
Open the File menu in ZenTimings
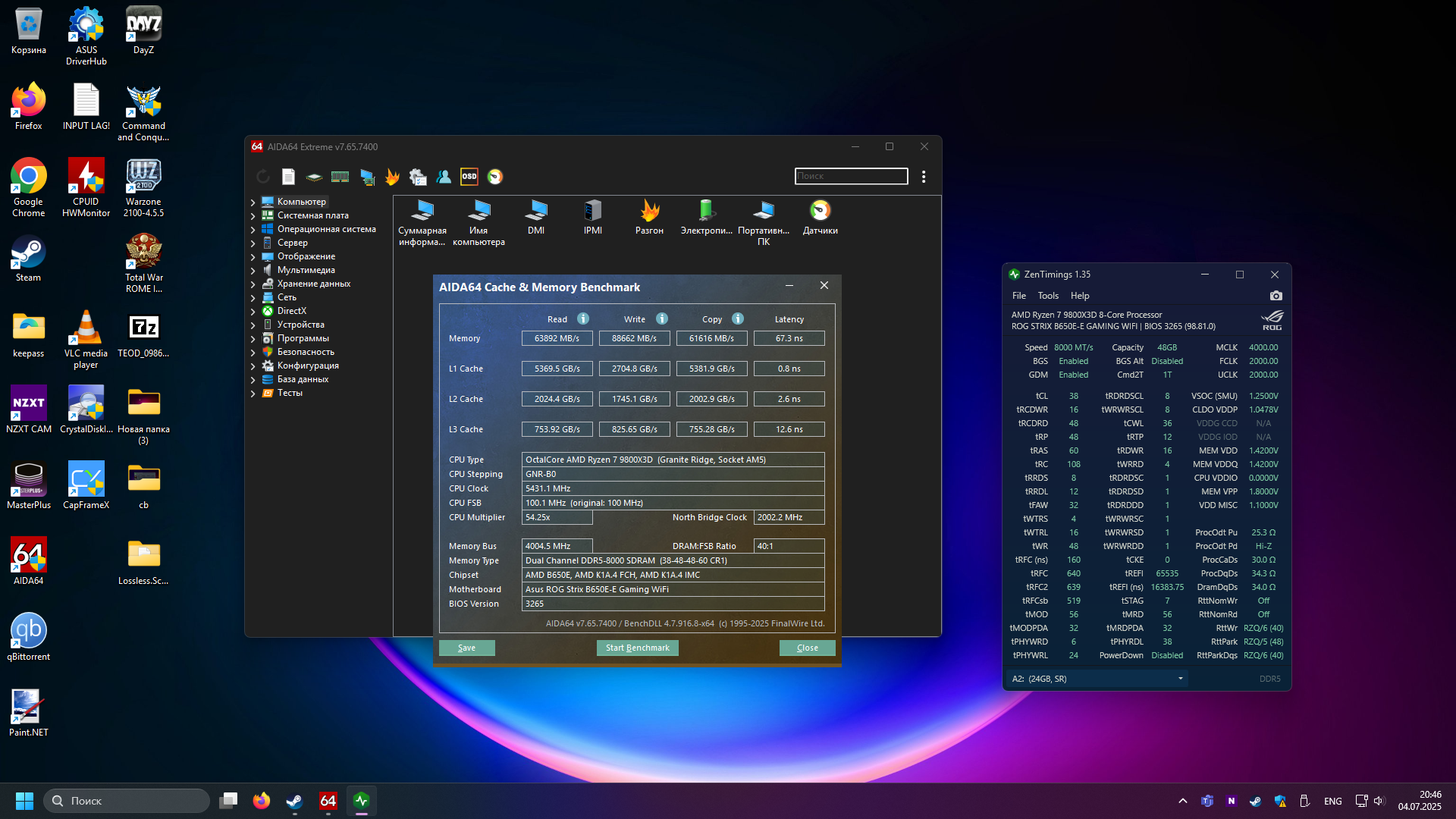point(1018,296)
